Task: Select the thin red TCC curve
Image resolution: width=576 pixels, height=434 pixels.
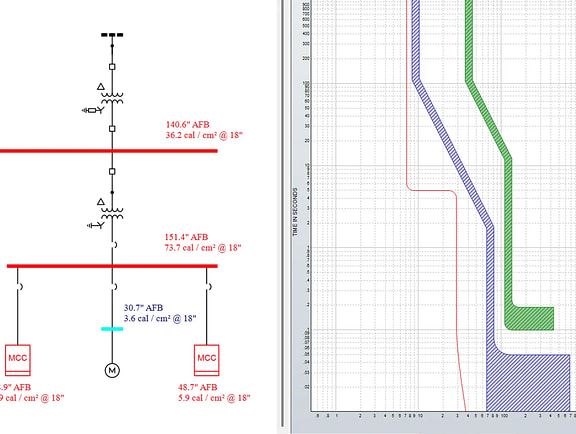Action: [457, 257]
